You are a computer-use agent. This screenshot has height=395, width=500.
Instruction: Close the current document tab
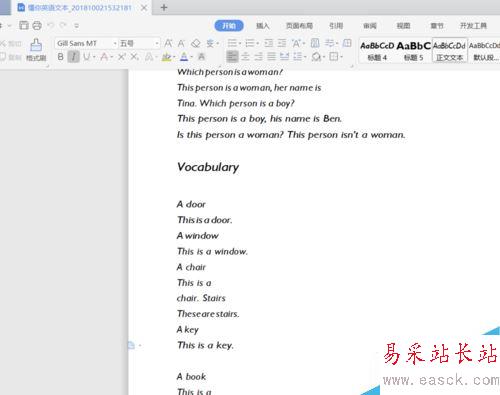click(x=144, y=8)
